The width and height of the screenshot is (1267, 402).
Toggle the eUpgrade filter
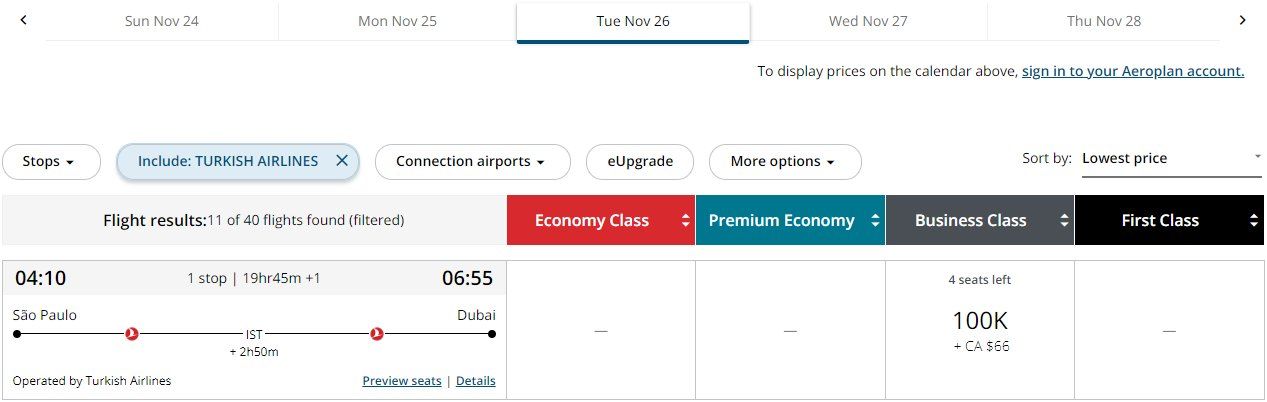(640, 162)
